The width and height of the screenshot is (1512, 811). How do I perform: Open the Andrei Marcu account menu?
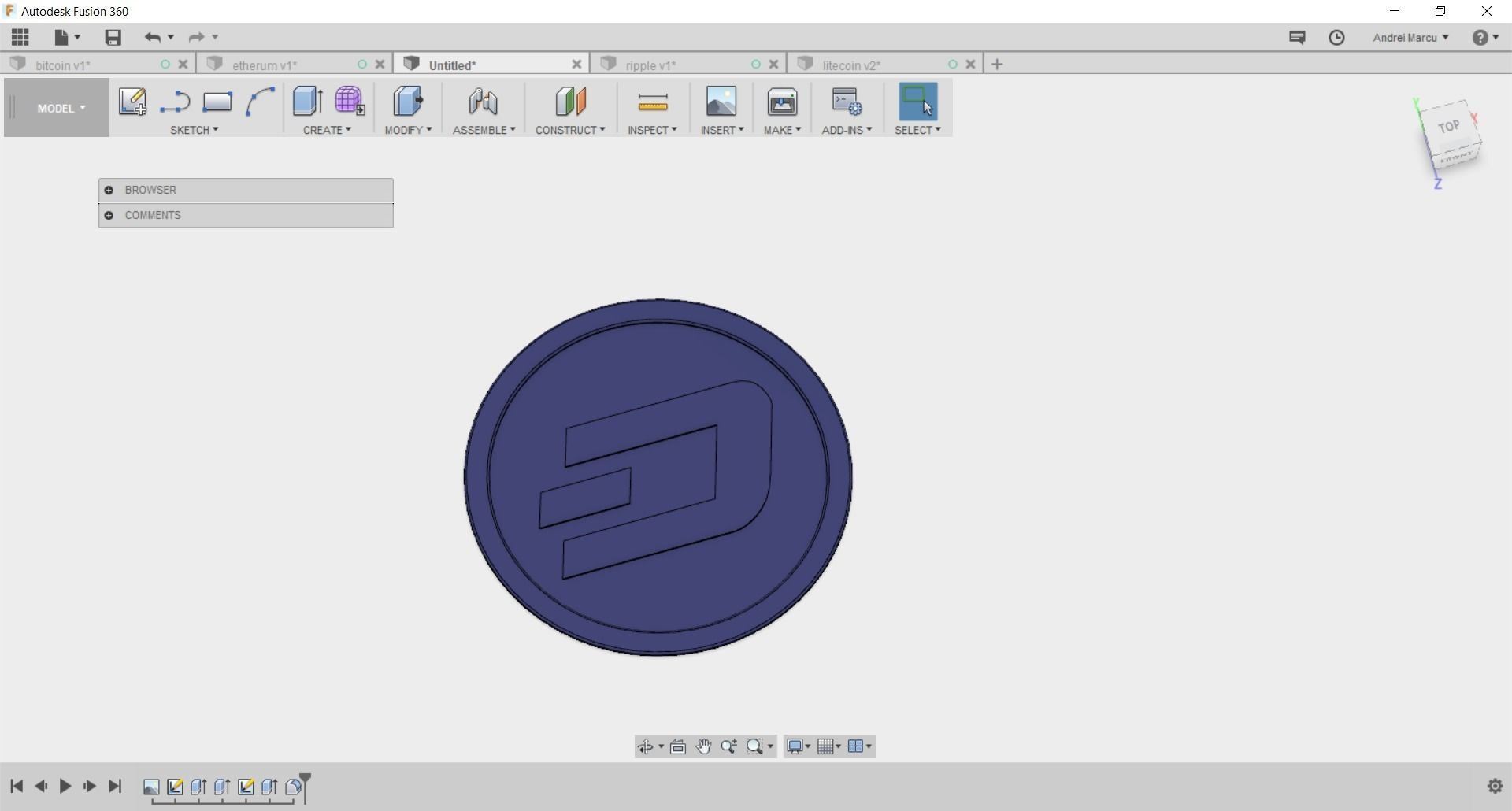pyautogui.click(x=1410, y=37)
